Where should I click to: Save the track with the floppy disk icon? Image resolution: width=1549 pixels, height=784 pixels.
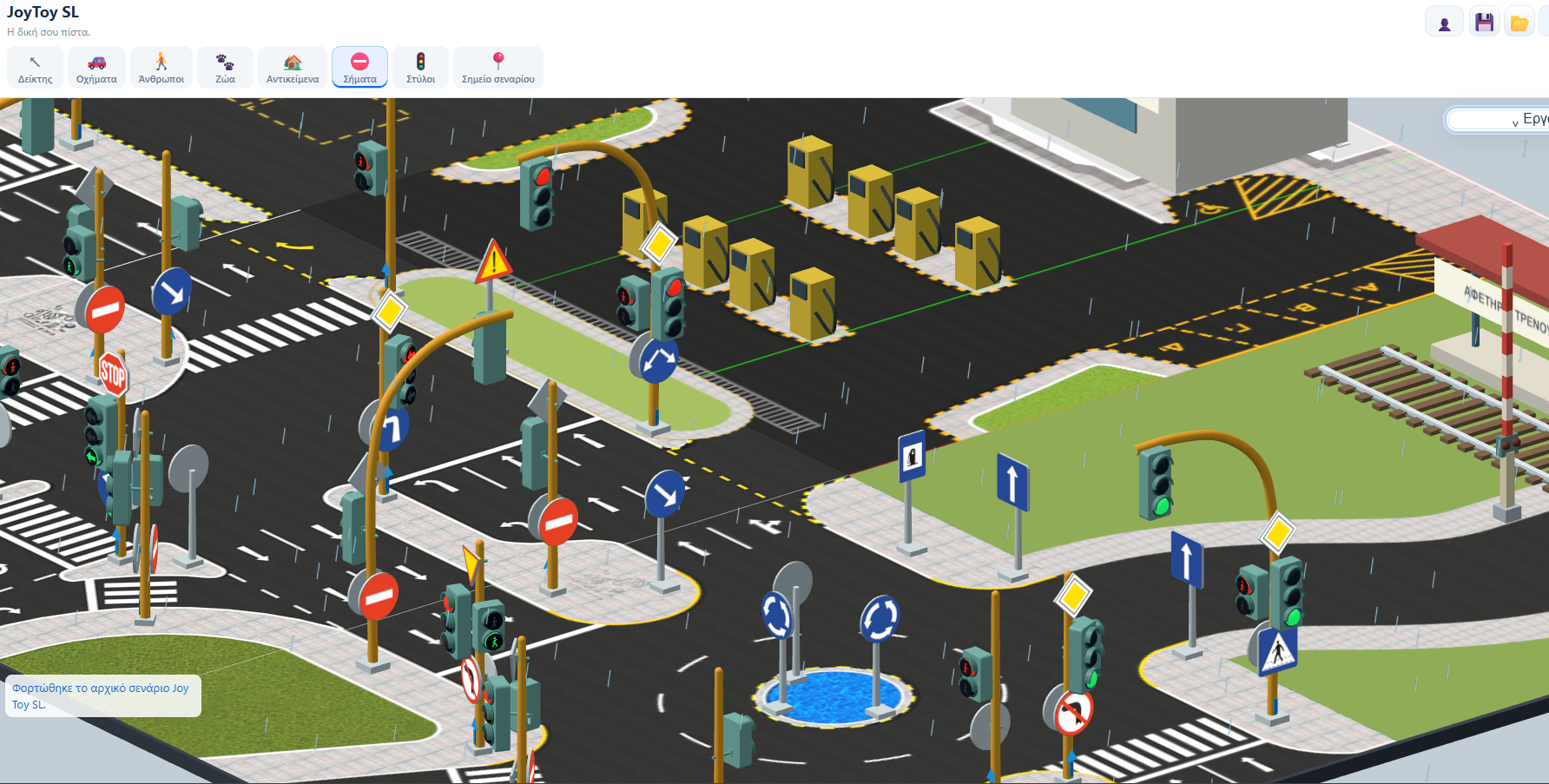pyautogui.click(x=1484, y=23)
